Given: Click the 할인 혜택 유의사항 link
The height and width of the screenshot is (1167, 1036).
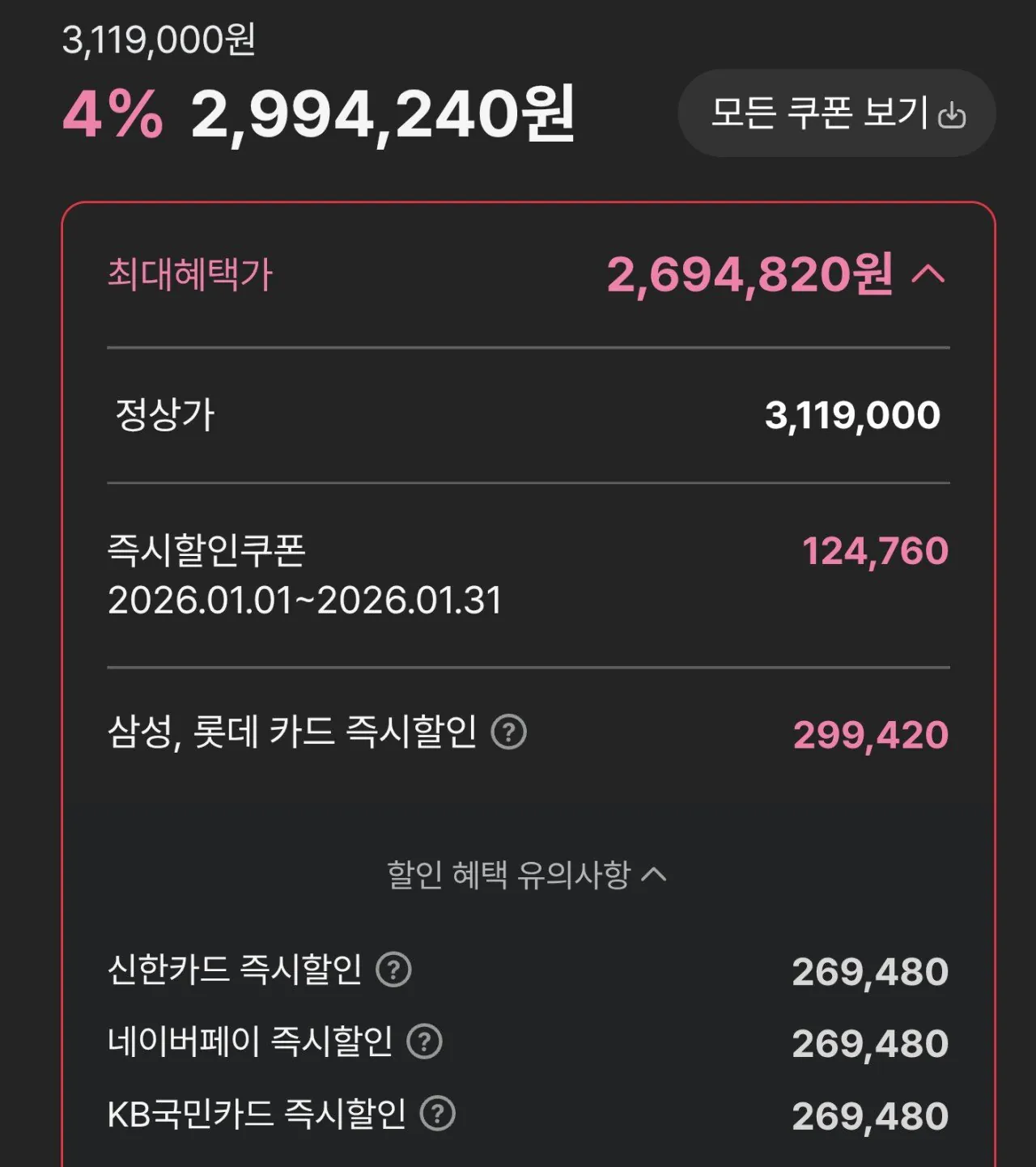Looking at the screenshot, I should pos(524,874).
